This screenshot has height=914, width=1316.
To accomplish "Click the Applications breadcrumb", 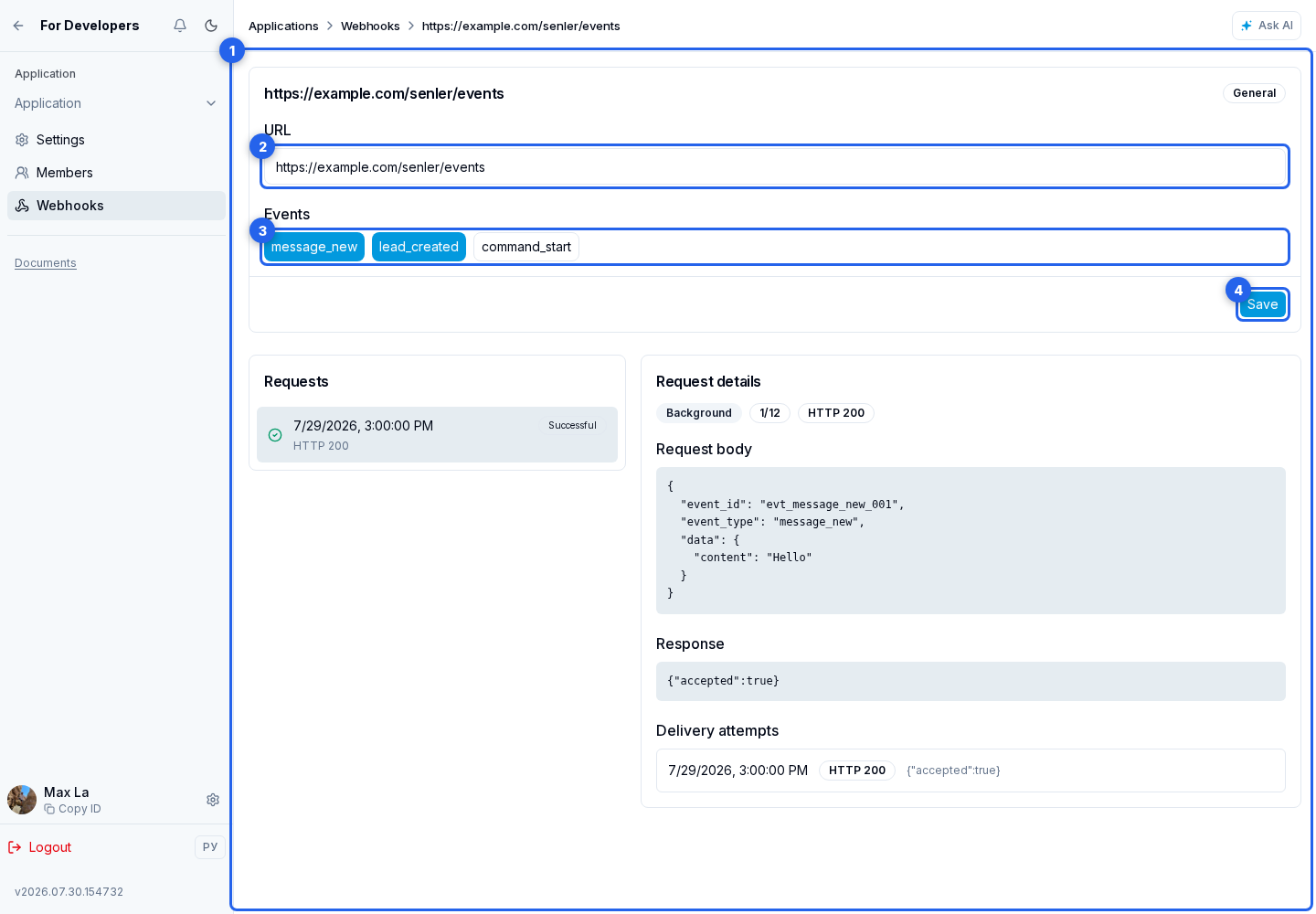I will [283, 26].
